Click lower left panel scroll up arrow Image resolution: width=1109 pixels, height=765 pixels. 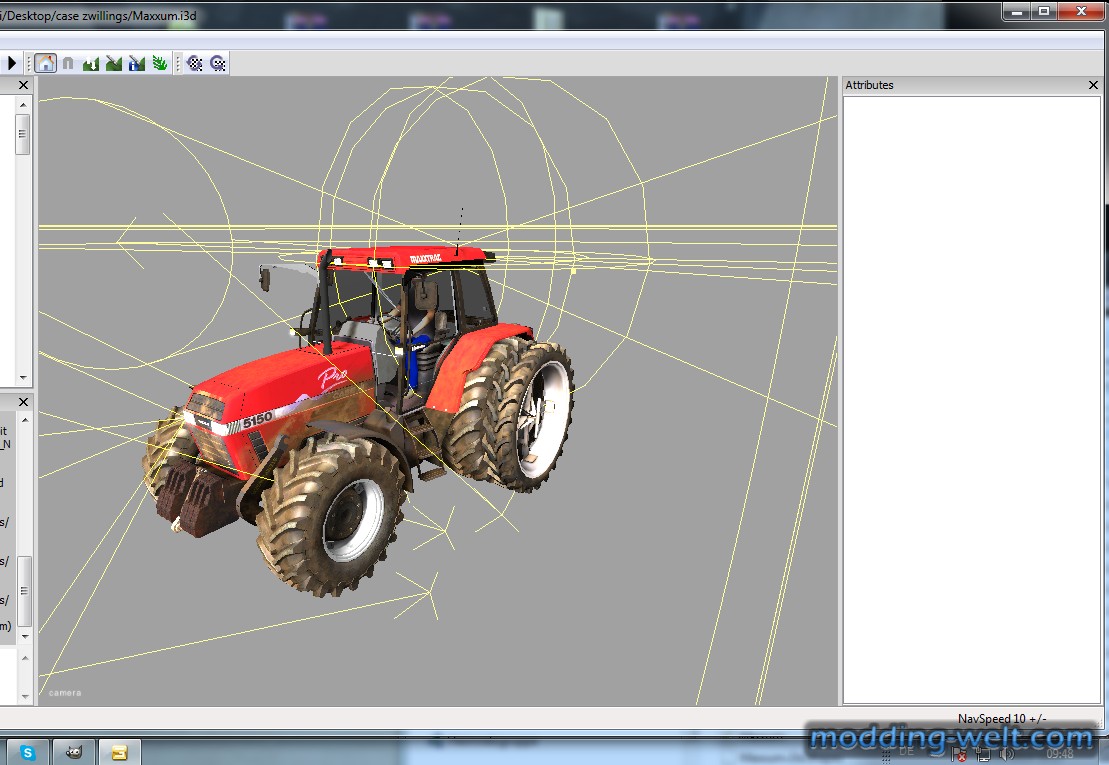(x=25, y=420)
